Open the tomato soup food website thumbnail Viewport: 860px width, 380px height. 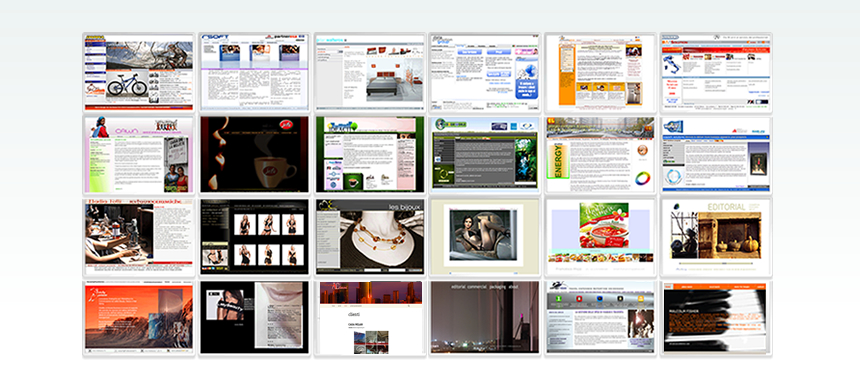(x=601, y=237)
